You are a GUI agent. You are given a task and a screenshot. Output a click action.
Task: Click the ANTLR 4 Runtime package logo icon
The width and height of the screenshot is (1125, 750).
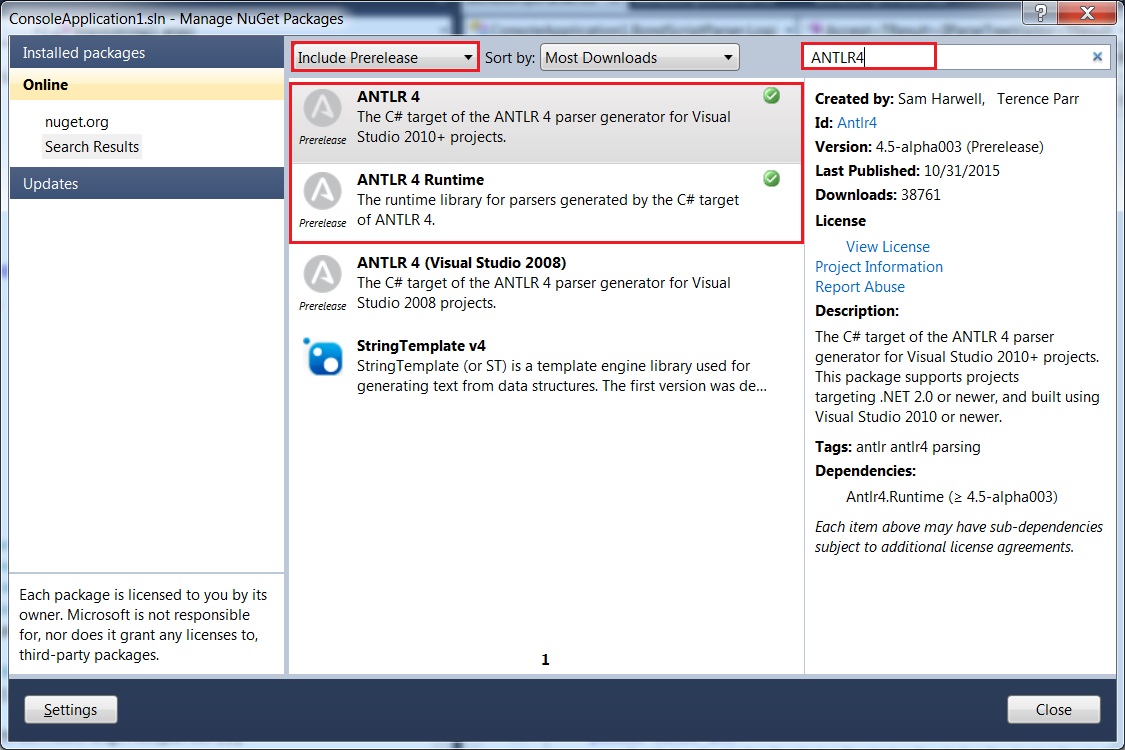tap(323, 191)
